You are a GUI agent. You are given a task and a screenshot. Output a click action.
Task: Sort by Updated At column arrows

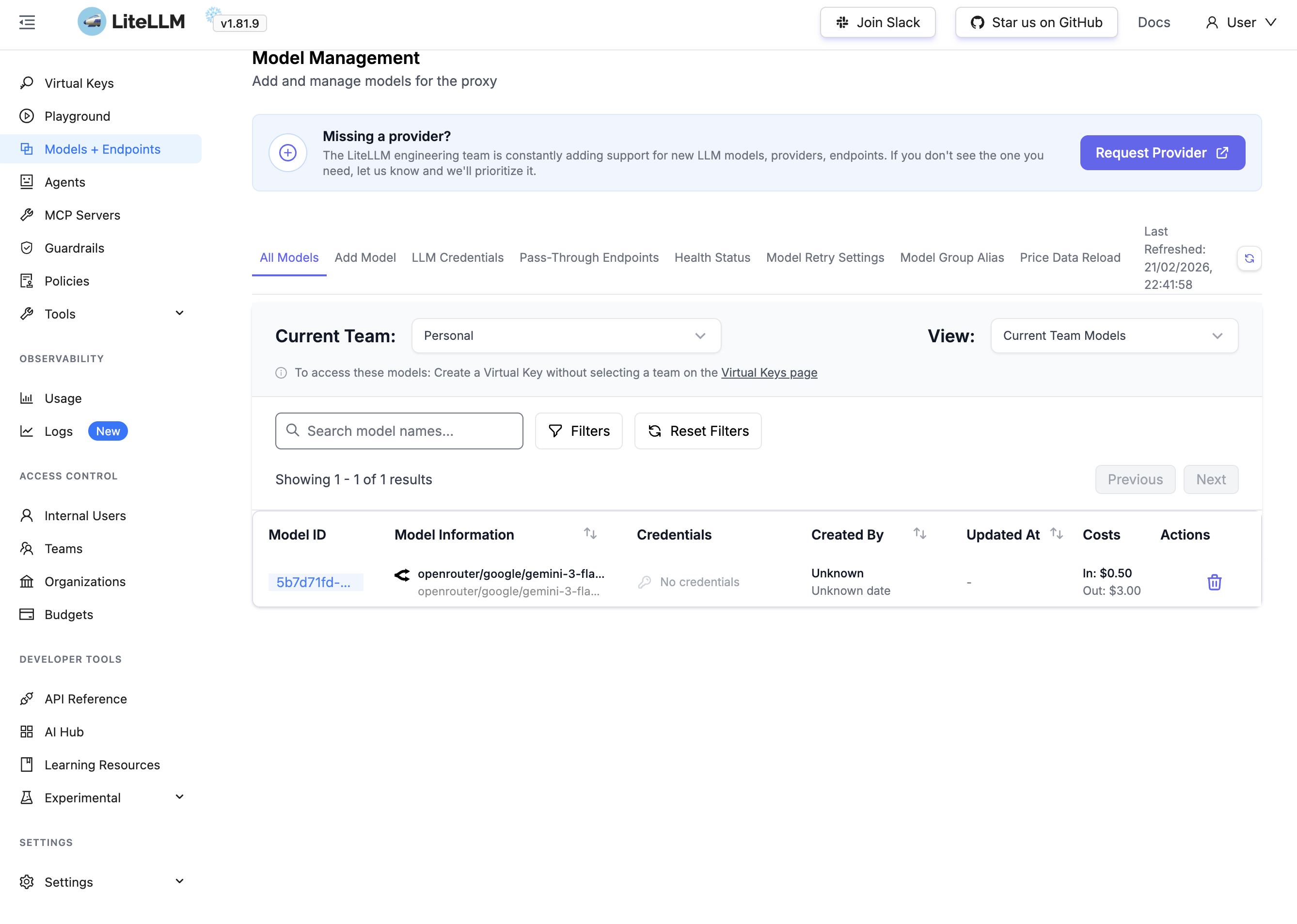pos(1057,534)
